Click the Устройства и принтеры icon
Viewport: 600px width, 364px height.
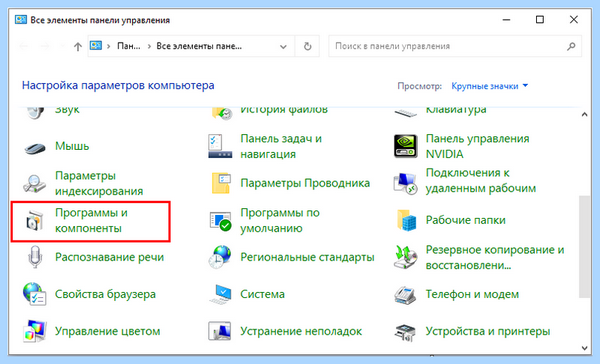[x=405, y=332]
